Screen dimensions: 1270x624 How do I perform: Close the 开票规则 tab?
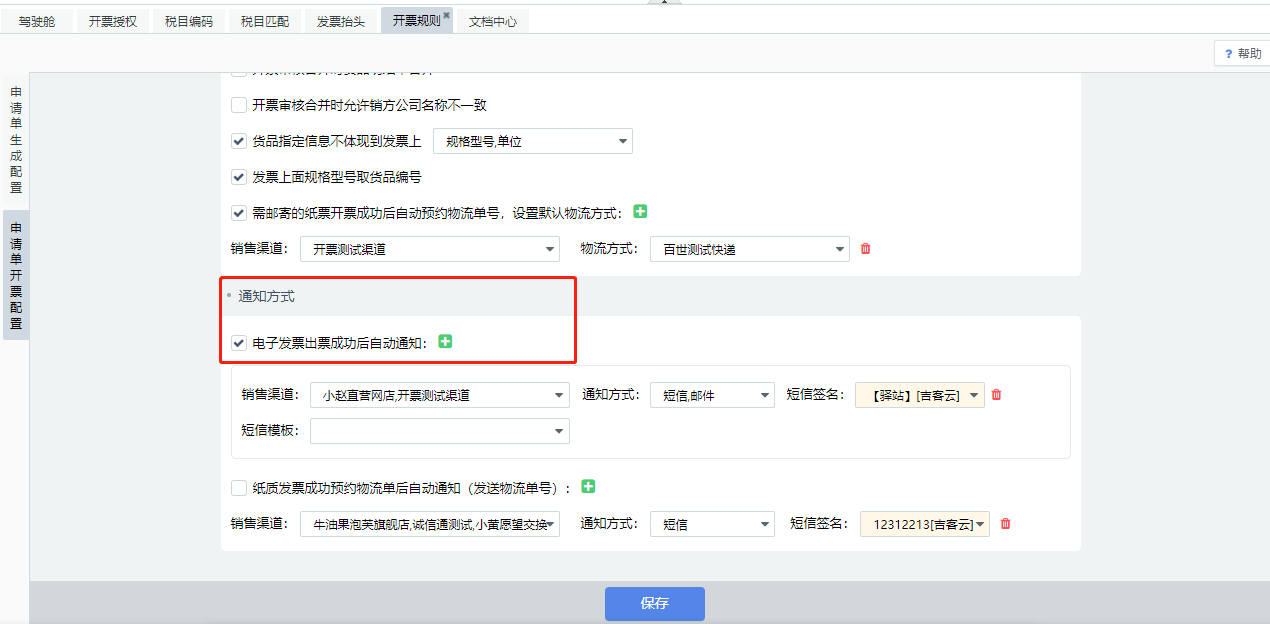pyautogui.click(x=446, y=15)
